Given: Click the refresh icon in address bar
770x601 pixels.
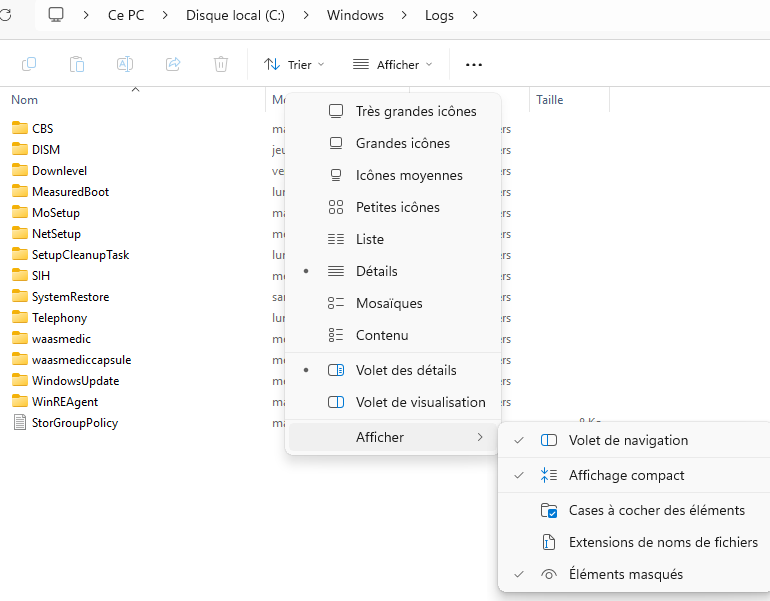Looking at the screenshot, I should [x=5, y=15].
